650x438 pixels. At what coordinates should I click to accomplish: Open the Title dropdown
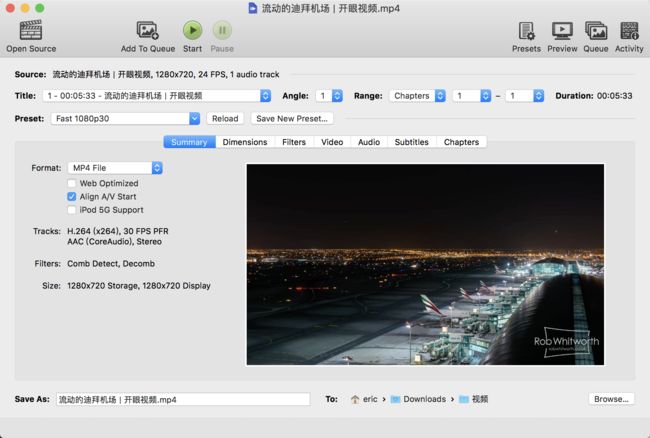coord(157,96)
